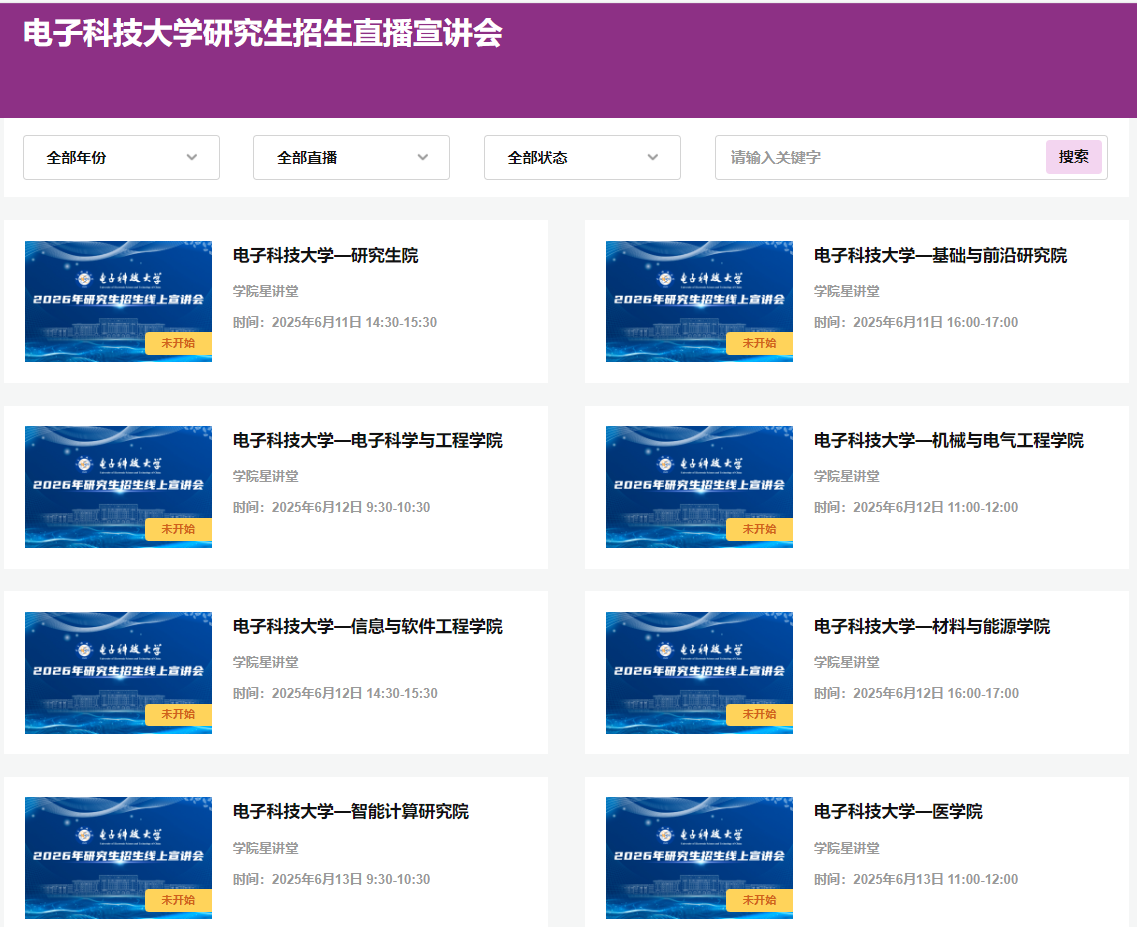Click the time 2025年6月13日 9:30-10:30
1137x927 pixels.
point(351,879)
